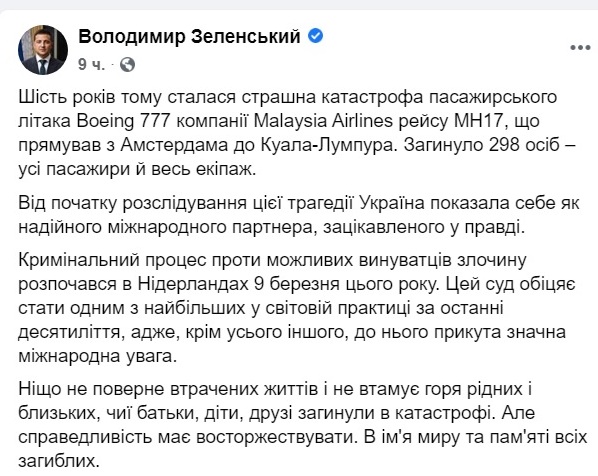
Task: Click the paragraph starting 'Ніщо не поверне'
Action: point(302,425)
